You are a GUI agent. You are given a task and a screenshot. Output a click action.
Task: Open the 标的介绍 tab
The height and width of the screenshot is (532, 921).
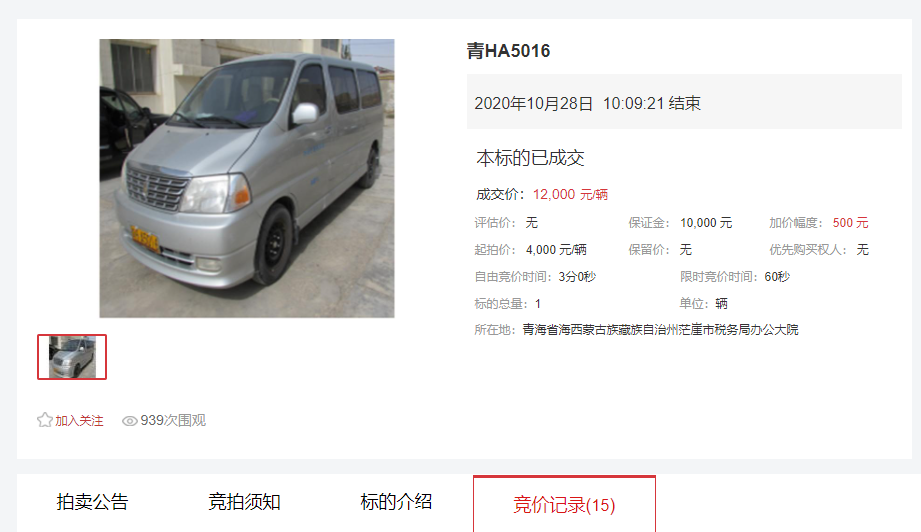[x=396, y=502]
